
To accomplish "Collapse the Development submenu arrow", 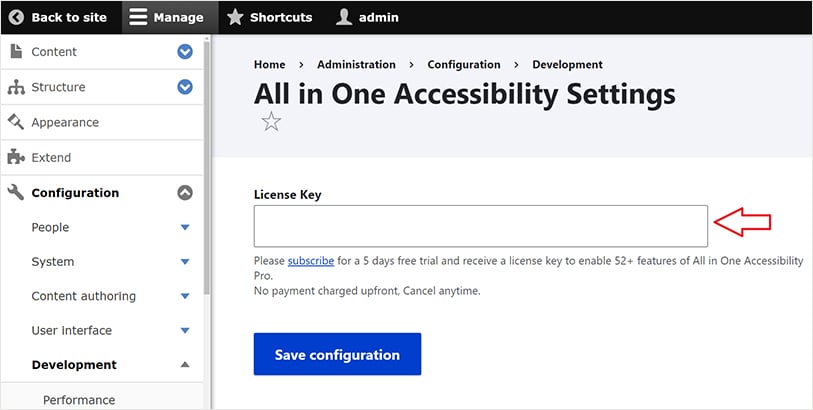I will coord(184,365).
